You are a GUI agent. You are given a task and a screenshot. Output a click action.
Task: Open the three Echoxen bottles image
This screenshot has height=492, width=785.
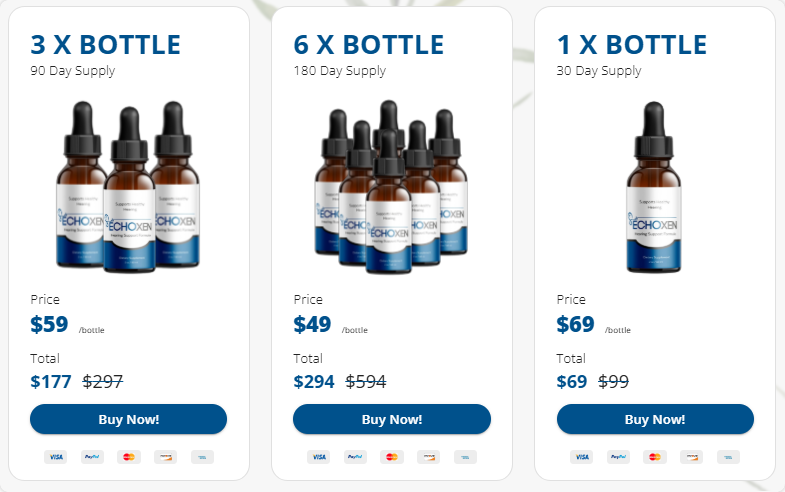(x=128, y=187)
